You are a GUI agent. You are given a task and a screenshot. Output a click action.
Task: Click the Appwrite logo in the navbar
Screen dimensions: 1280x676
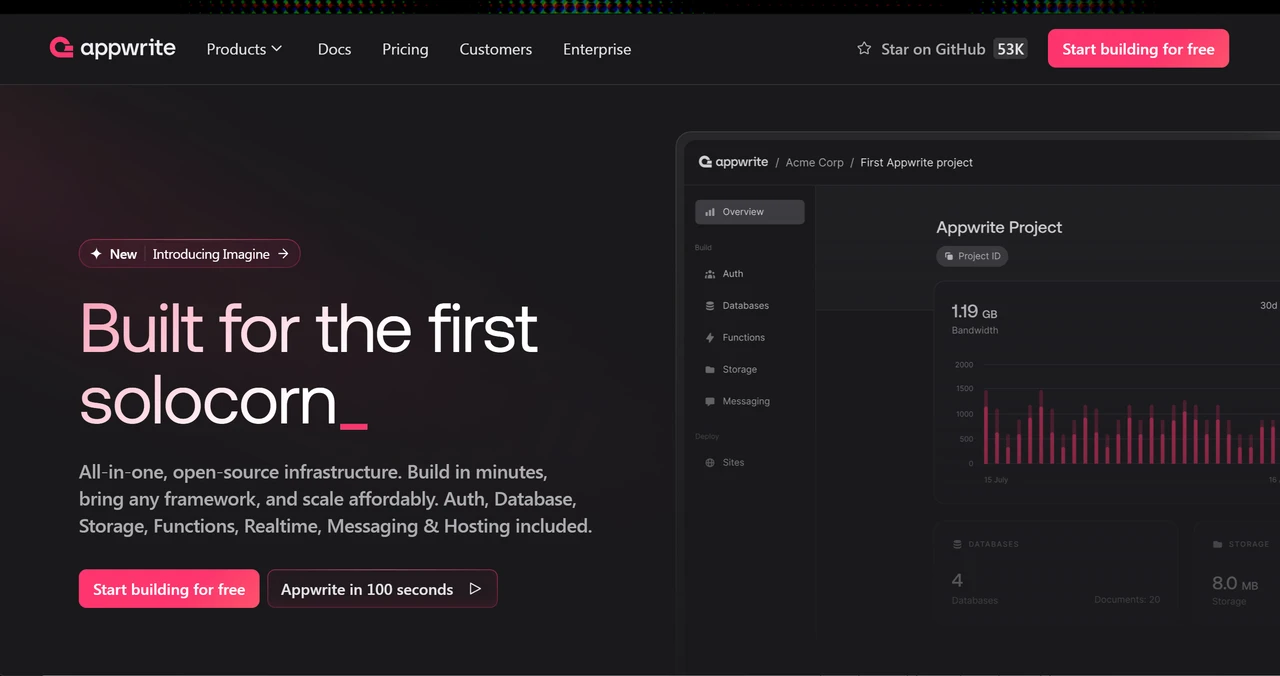click(x=112, y=48)
